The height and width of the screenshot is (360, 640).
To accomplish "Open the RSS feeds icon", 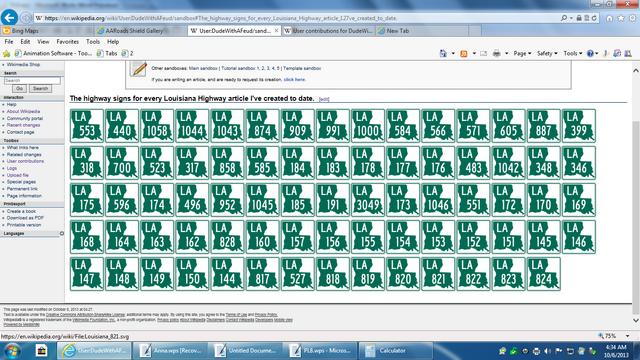I will click(x=464, y=53).
